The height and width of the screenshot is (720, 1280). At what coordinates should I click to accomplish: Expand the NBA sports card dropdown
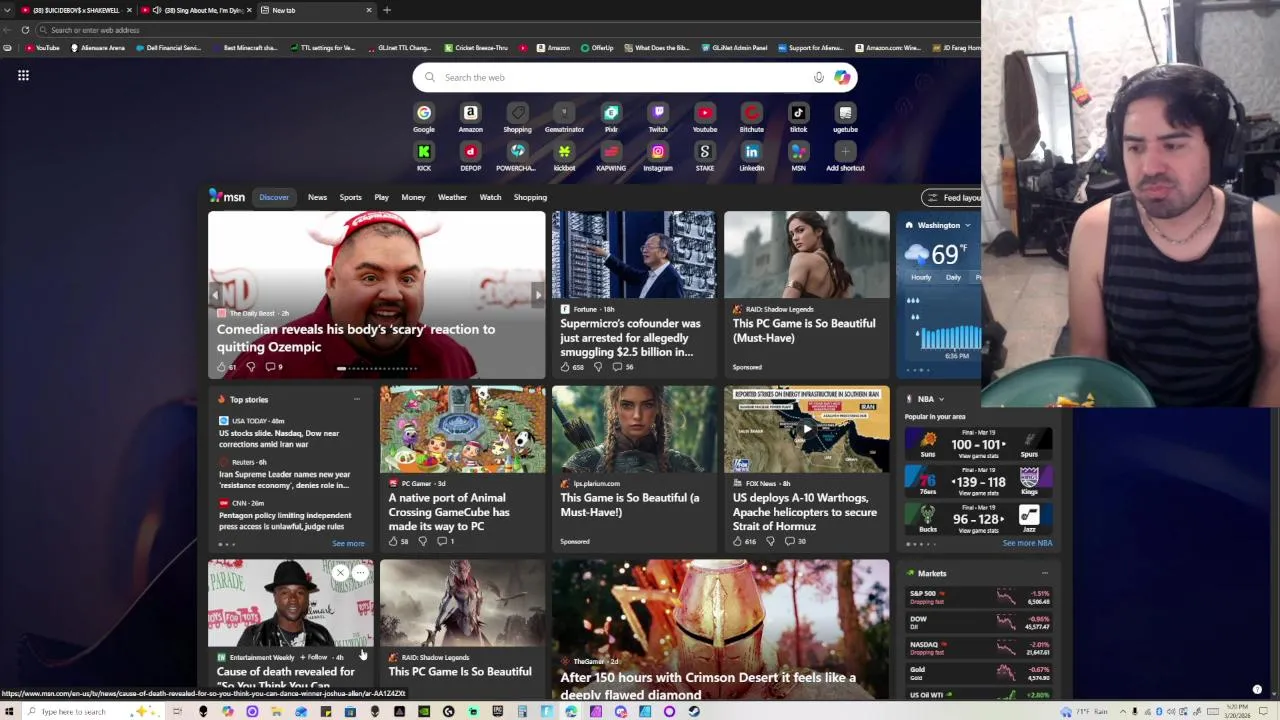(941, 399)
